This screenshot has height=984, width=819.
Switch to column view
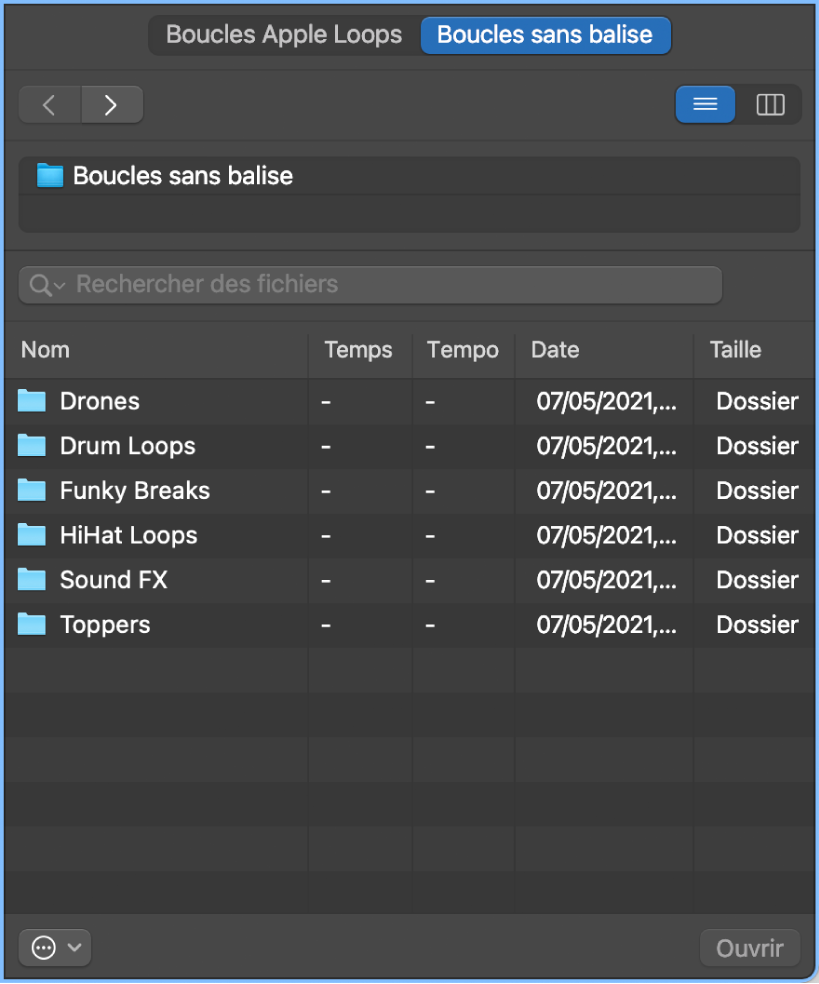(770, 105)
